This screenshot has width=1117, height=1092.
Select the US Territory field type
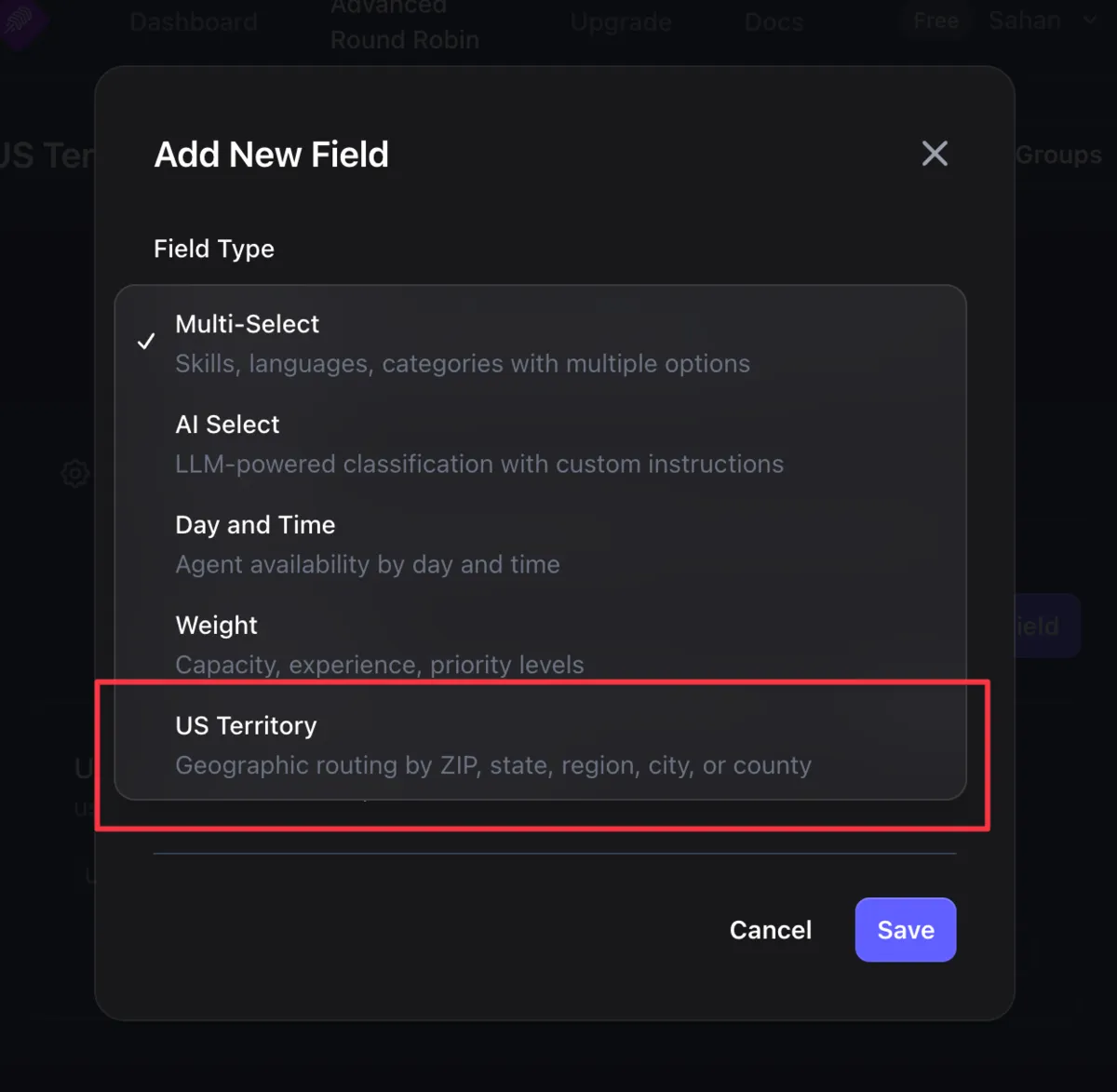pyautogui.click(x=372, y=744)
